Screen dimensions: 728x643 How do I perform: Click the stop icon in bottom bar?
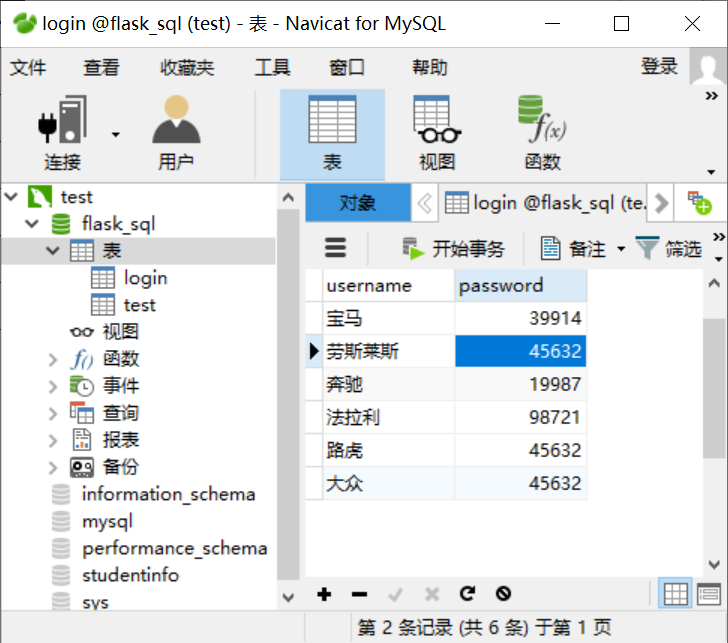[503, 594]
